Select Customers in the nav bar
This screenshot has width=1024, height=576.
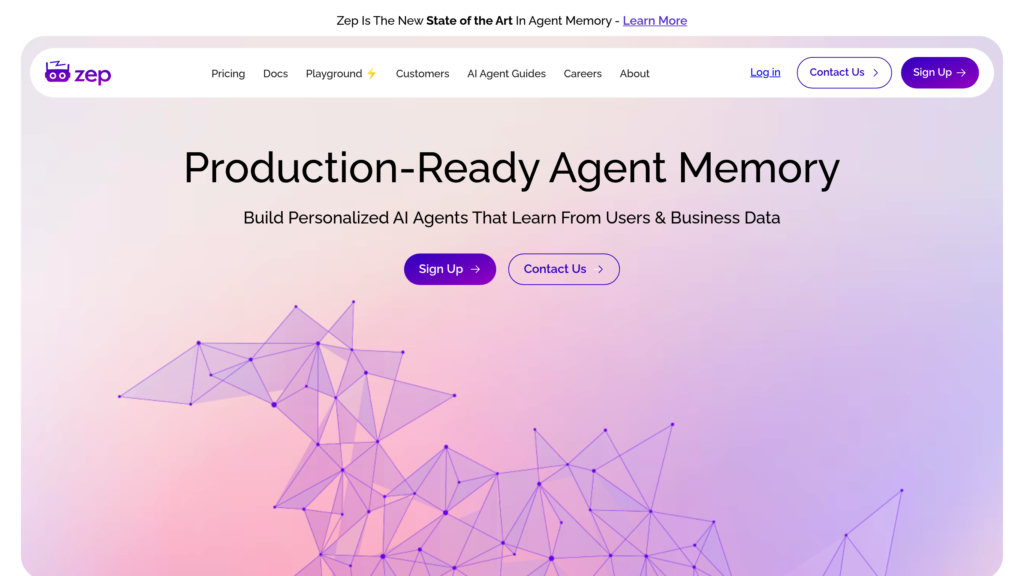point(423,74)
